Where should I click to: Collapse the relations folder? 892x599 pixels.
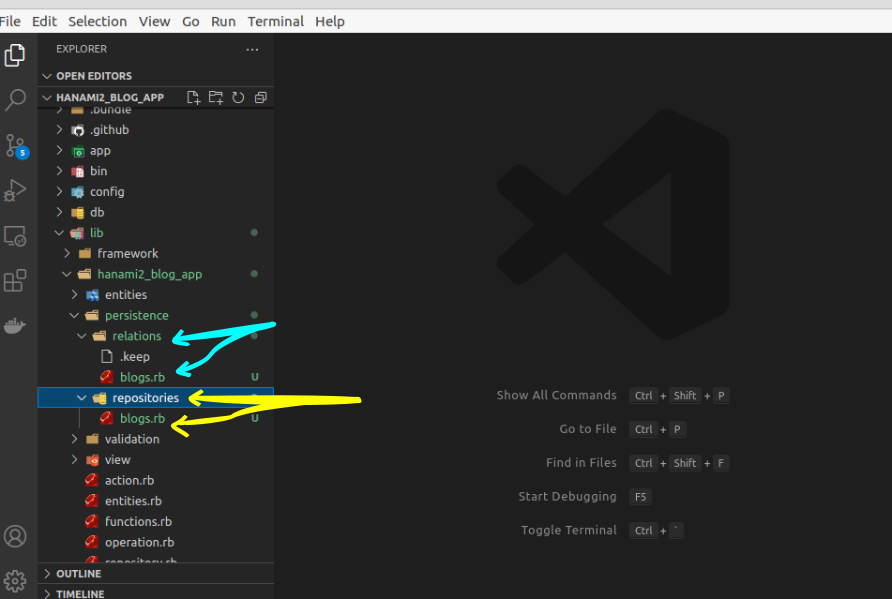136,336
